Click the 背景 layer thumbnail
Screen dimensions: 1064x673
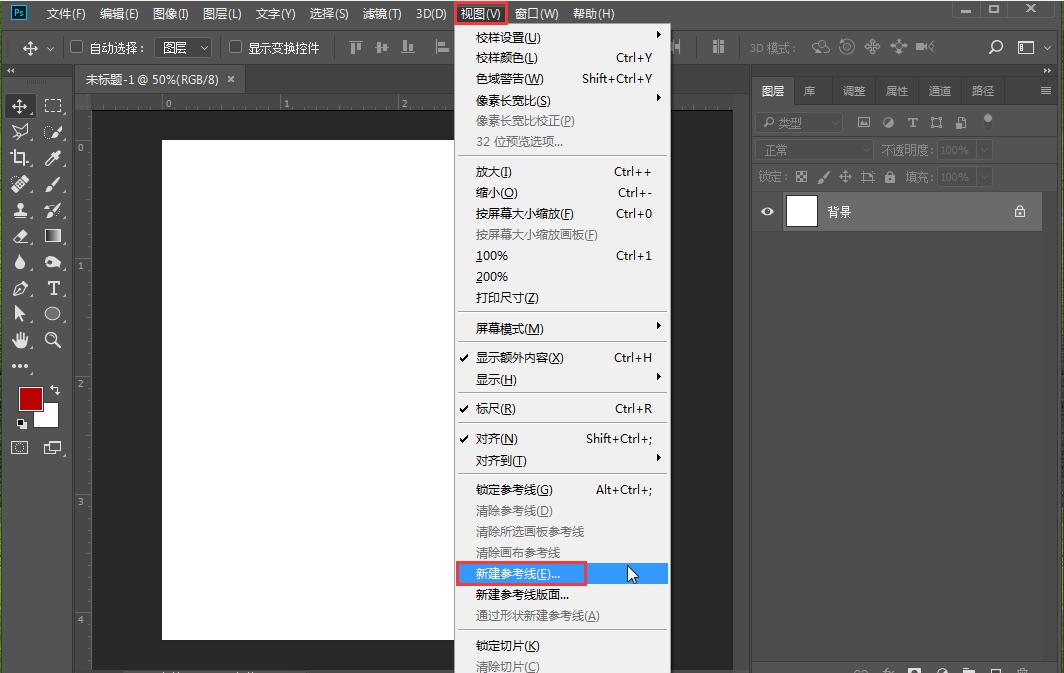[x=802, y=211]
